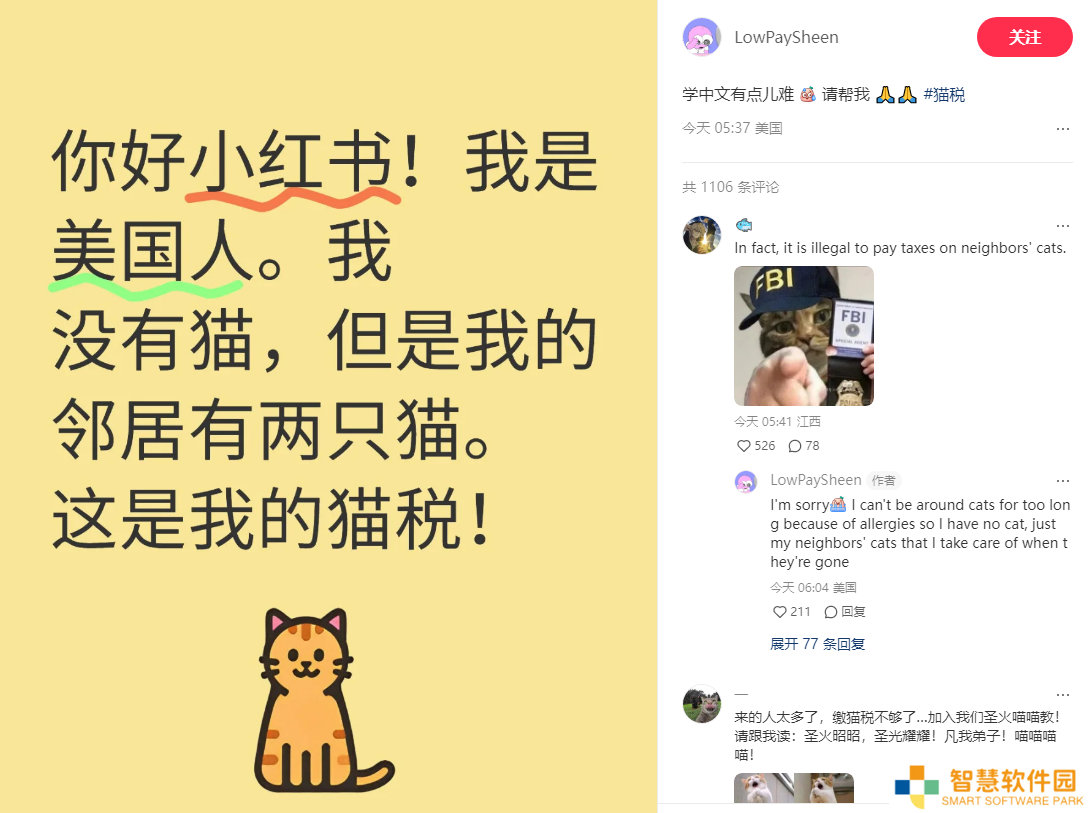The width and height of the screenshot is (1089, 813).
Task: Click the FBI cat comment author's avatar
Action: tap(701, 235)
